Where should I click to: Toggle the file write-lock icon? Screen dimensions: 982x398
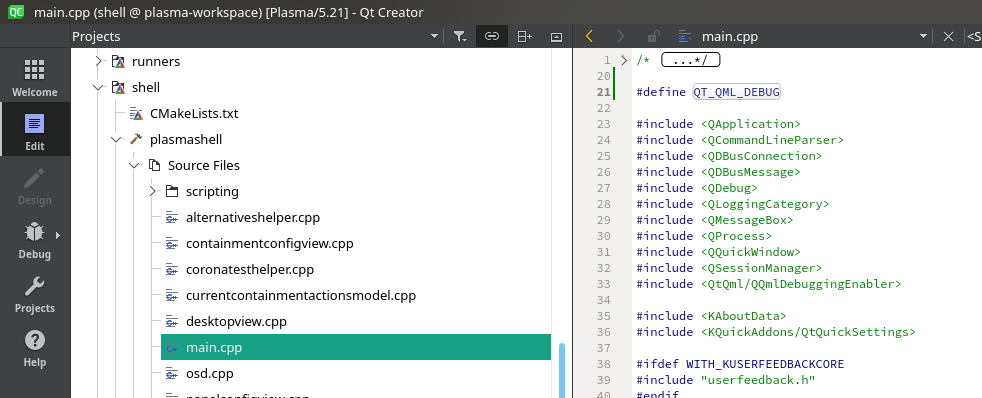tap(653, 36)
